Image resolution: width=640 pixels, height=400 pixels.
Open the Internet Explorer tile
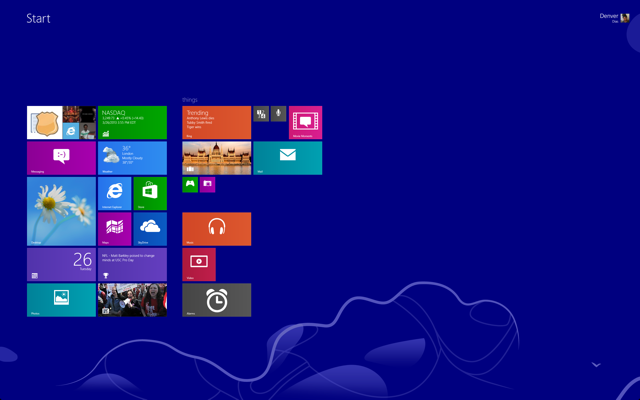click(115, 193)
